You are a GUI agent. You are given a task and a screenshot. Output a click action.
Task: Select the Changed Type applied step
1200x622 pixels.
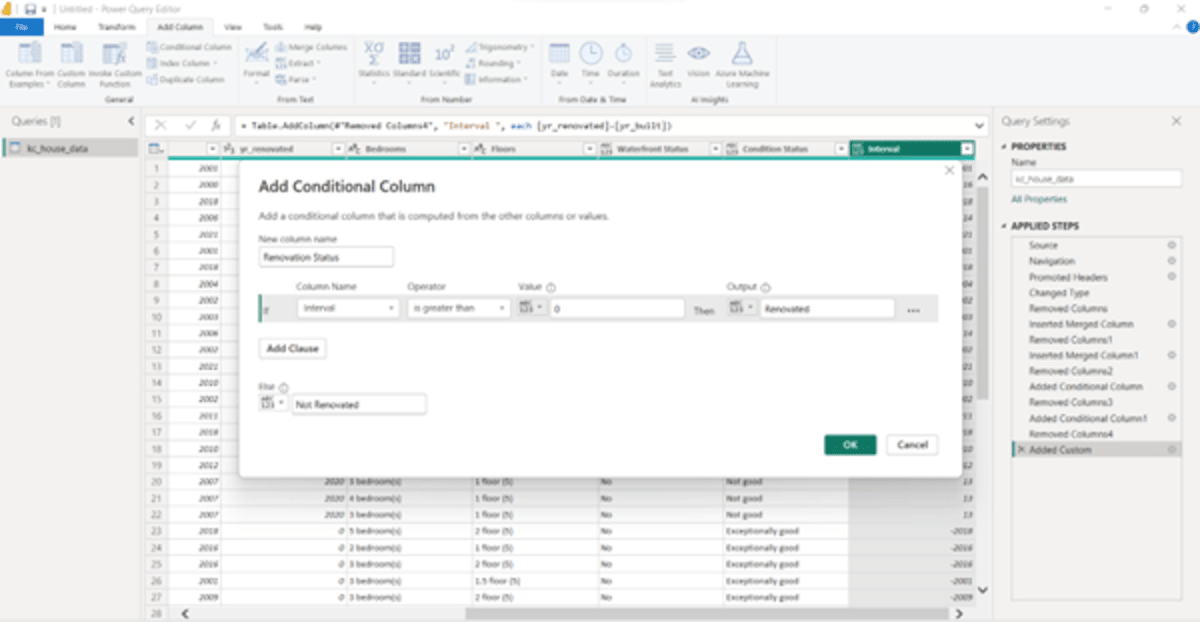click(x=1059, y=293)
